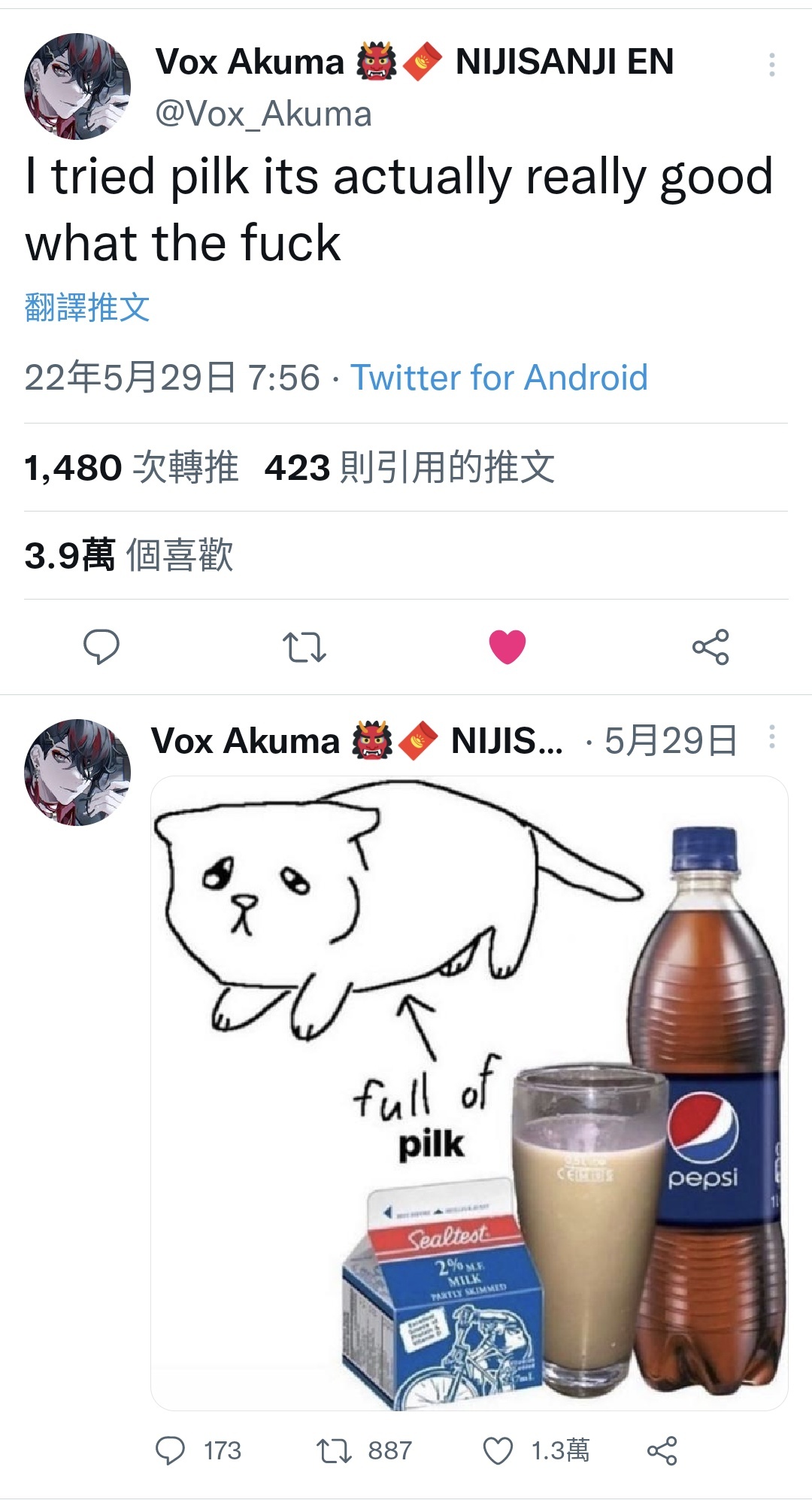Open Vox Akuma's top profile avatar

77,87
